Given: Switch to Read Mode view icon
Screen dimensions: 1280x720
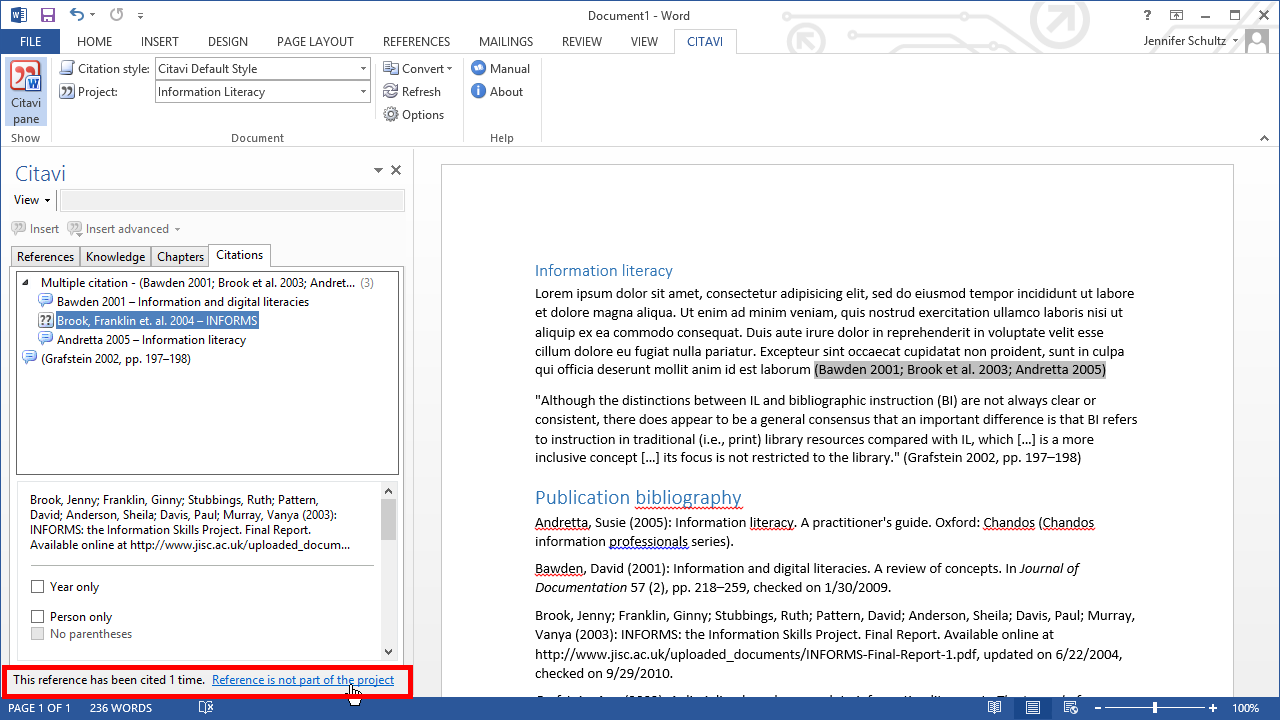Looking at the screenshot, I should click(x=995, y=708).
